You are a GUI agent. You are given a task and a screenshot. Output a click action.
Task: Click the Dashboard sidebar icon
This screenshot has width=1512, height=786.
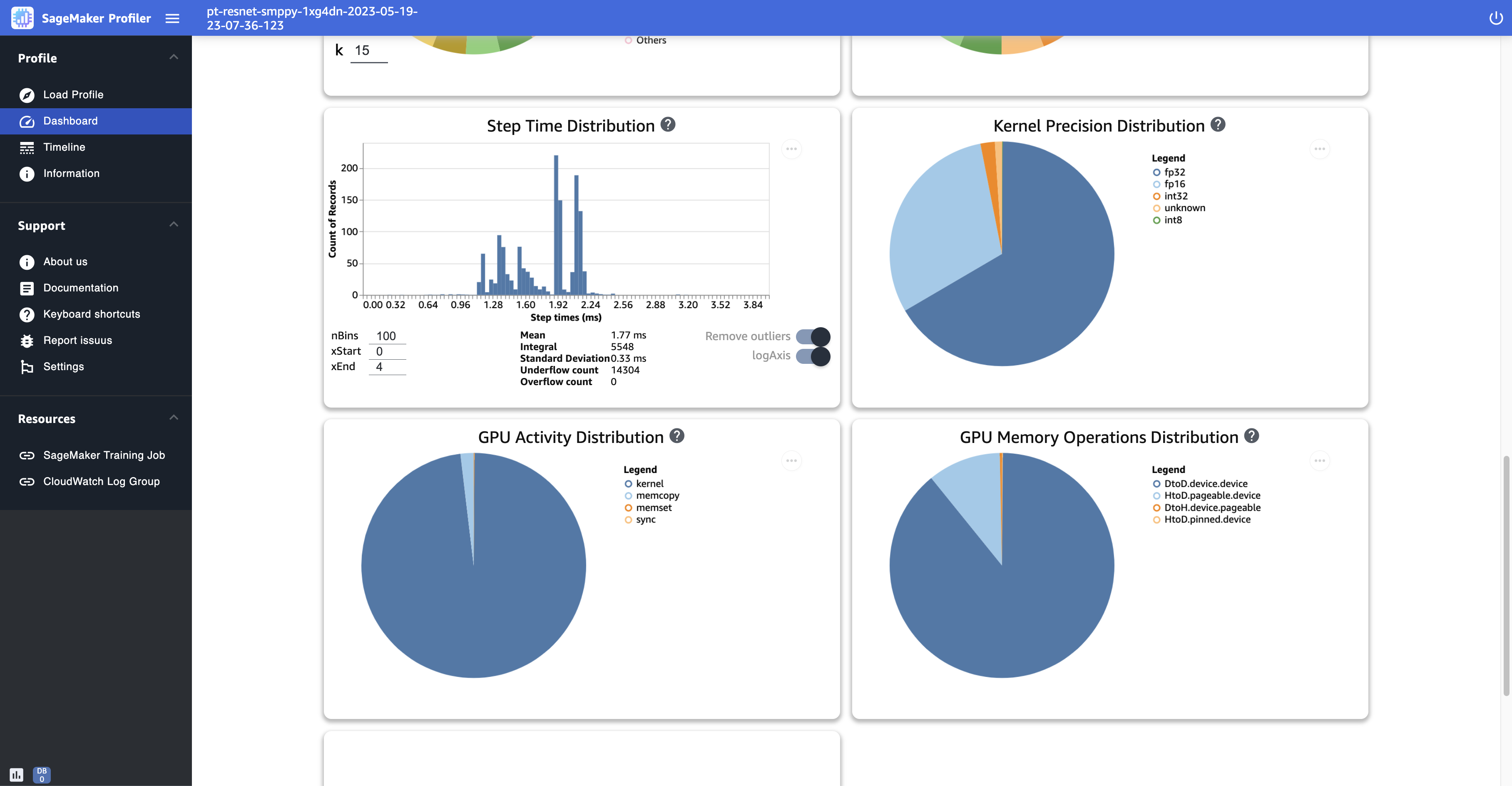pyautogui.click(x=27, y=120)
